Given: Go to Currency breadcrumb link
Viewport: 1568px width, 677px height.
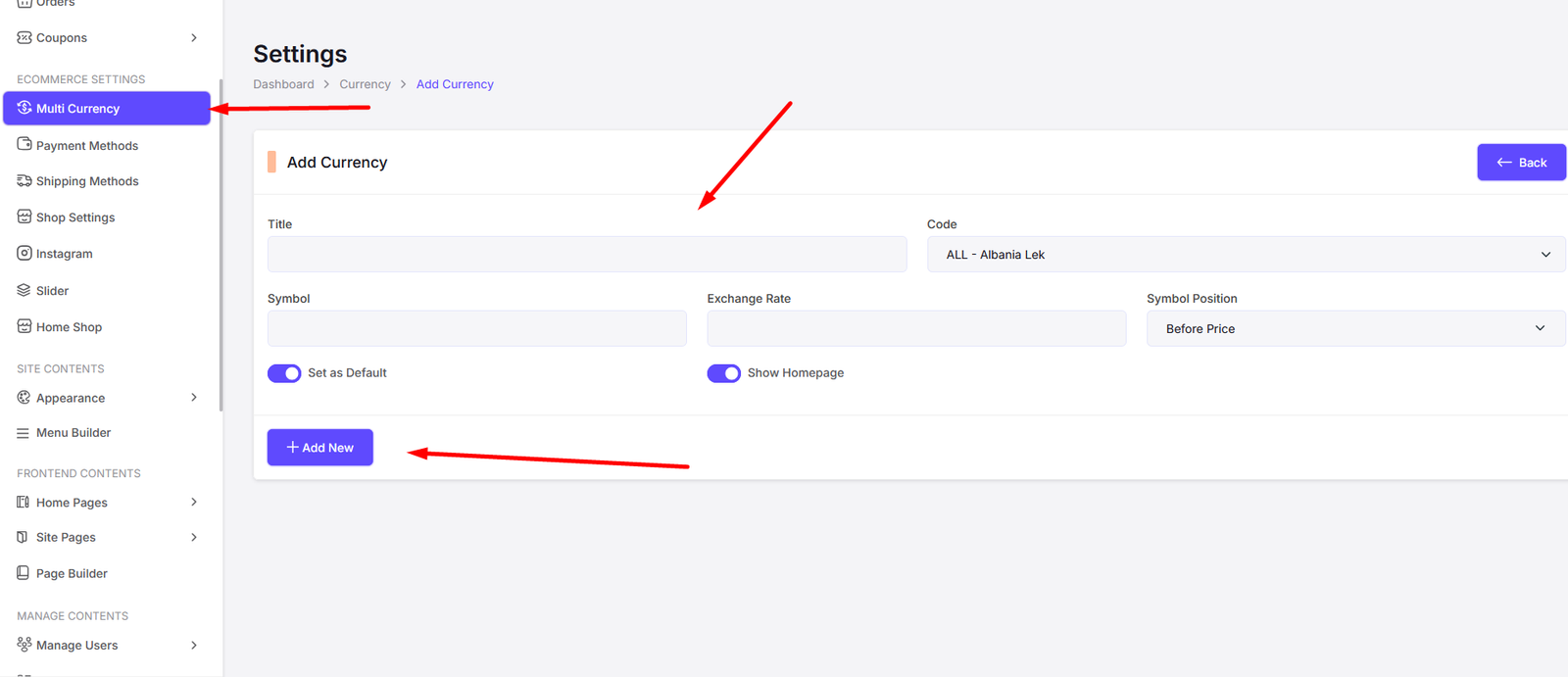Looking at the screenshot, I should tap(365, 84).
